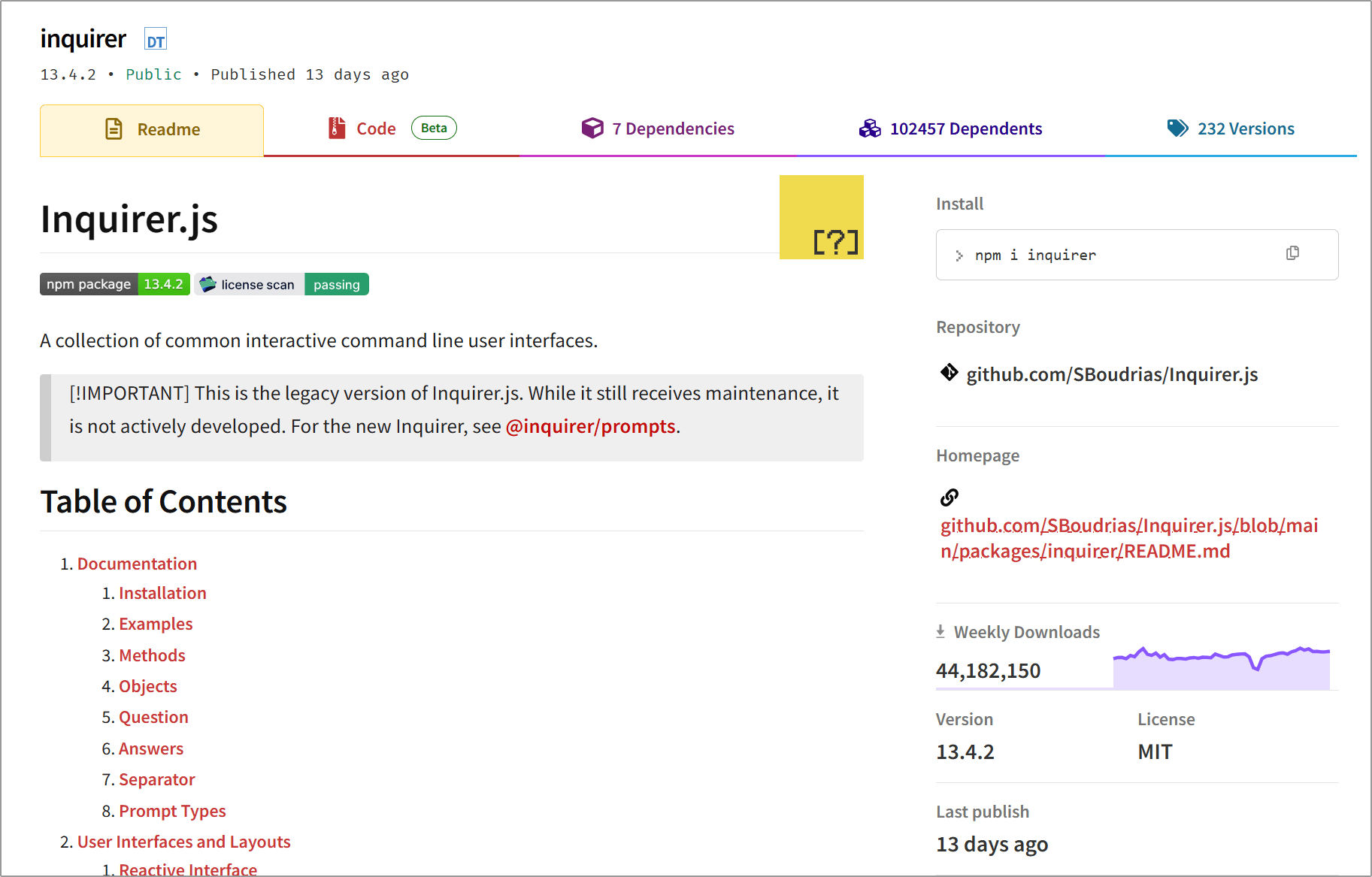Jump to Installation section

coord(162,593)
